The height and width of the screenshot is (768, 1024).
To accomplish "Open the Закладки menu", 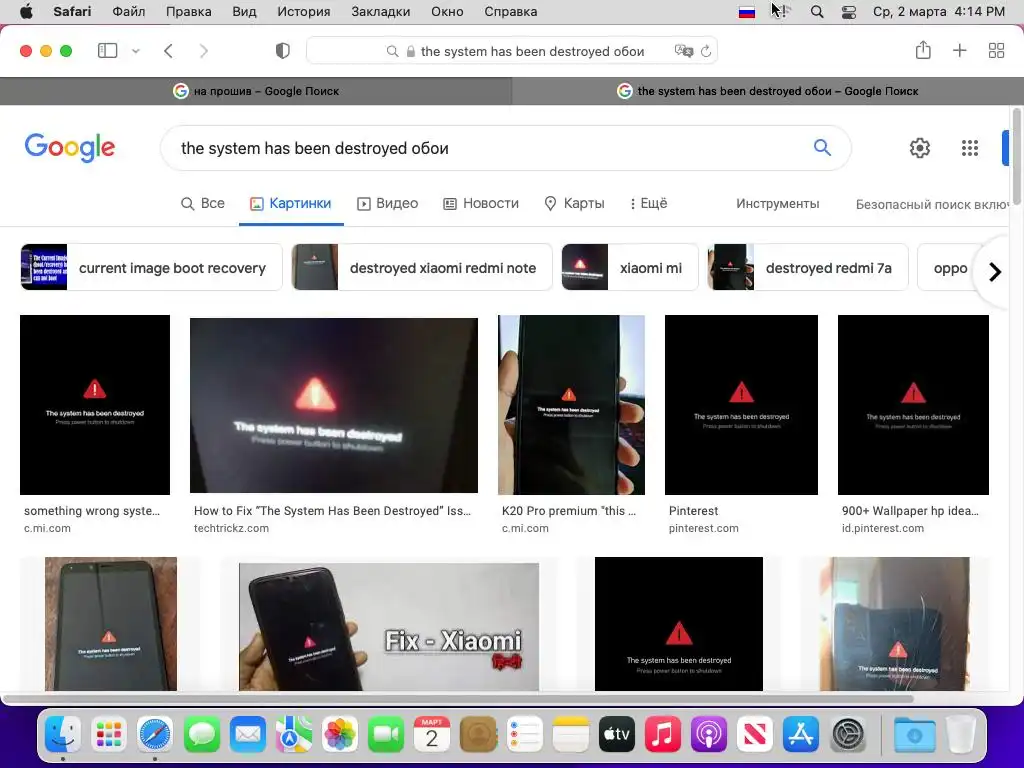I will [x=381, y=11].
